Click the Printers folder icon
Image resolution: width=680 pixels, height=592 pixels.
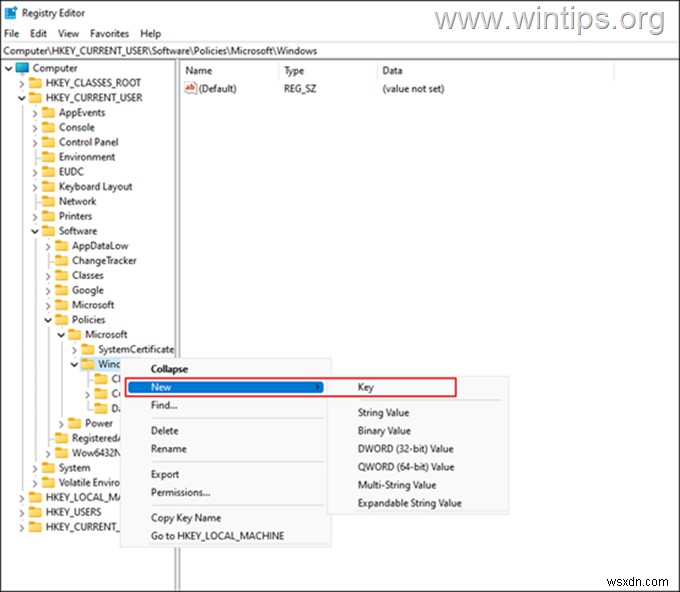pos(48,216)
